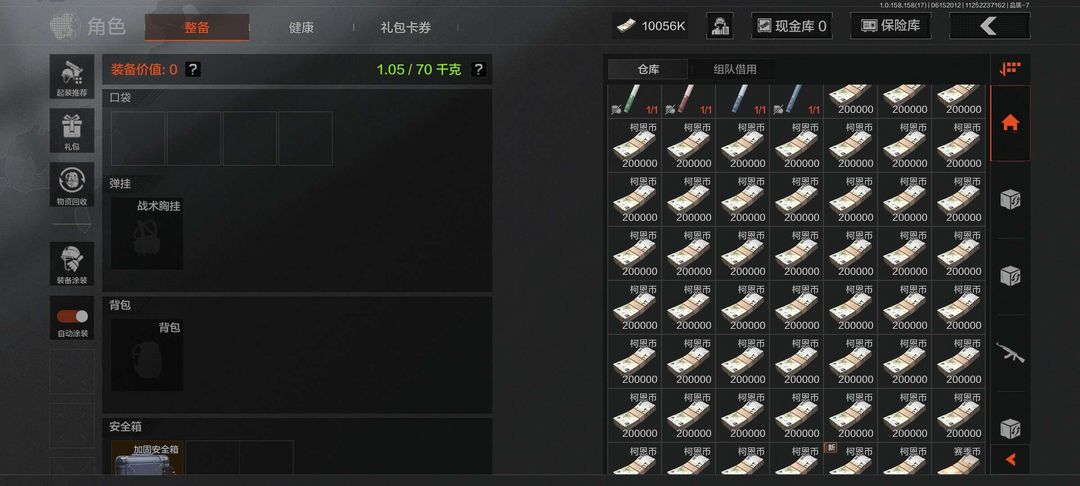
Task: Open the 现金库 cash vault button
Action: tap(791, 26)
